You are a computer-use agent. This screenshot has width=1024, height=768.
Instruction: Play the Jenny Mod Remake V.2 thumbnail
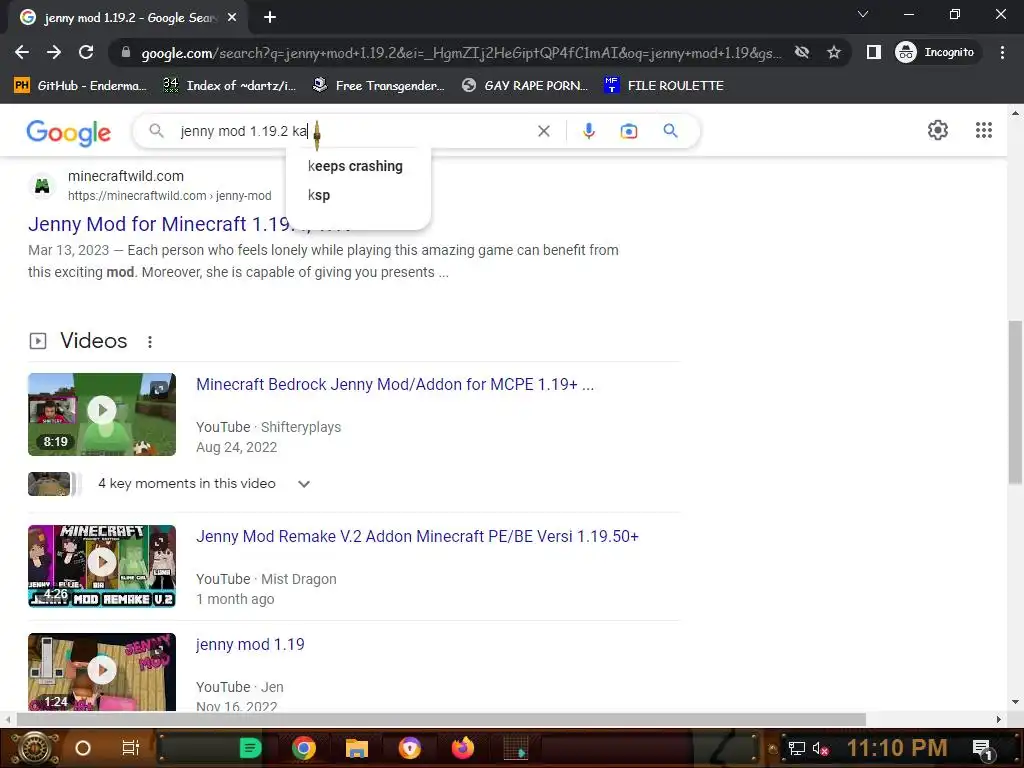click(102, 566)
